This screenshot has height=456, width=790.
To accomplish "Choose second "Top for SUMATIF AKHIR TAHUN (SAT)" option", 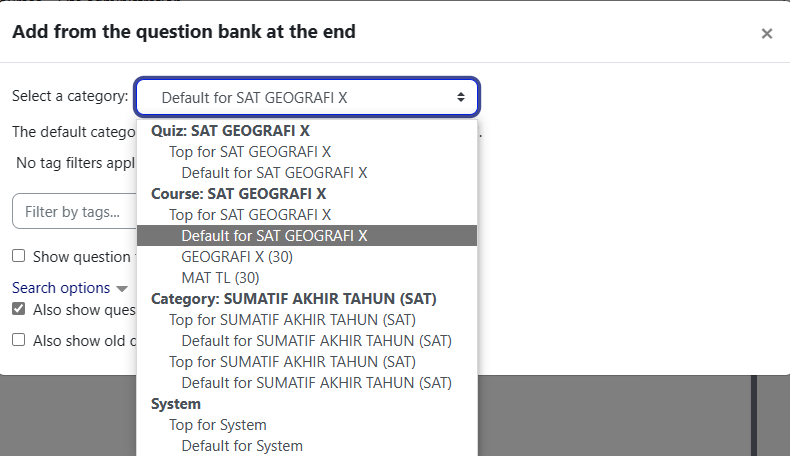I will click(292, 362).
